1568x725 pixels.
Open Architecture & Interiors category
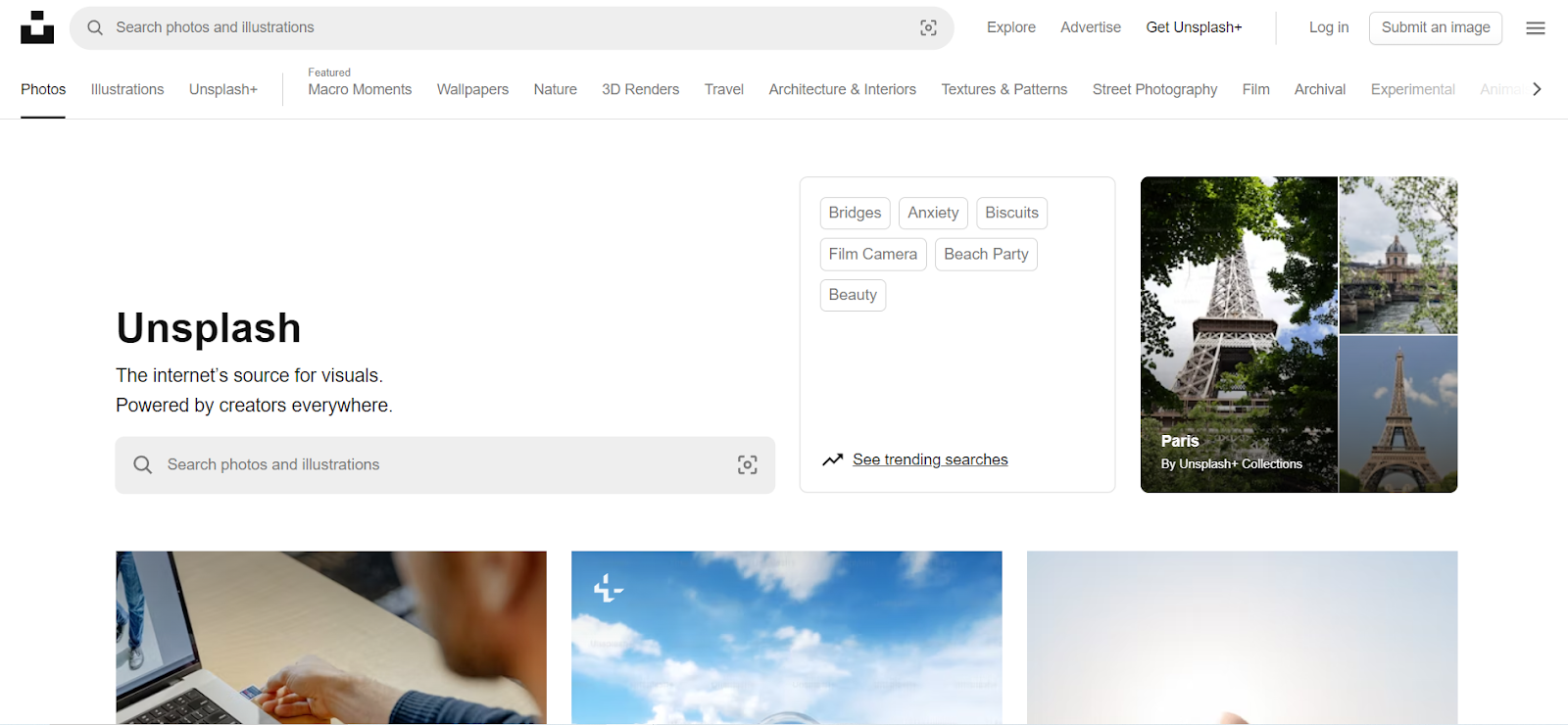(843, 89)
